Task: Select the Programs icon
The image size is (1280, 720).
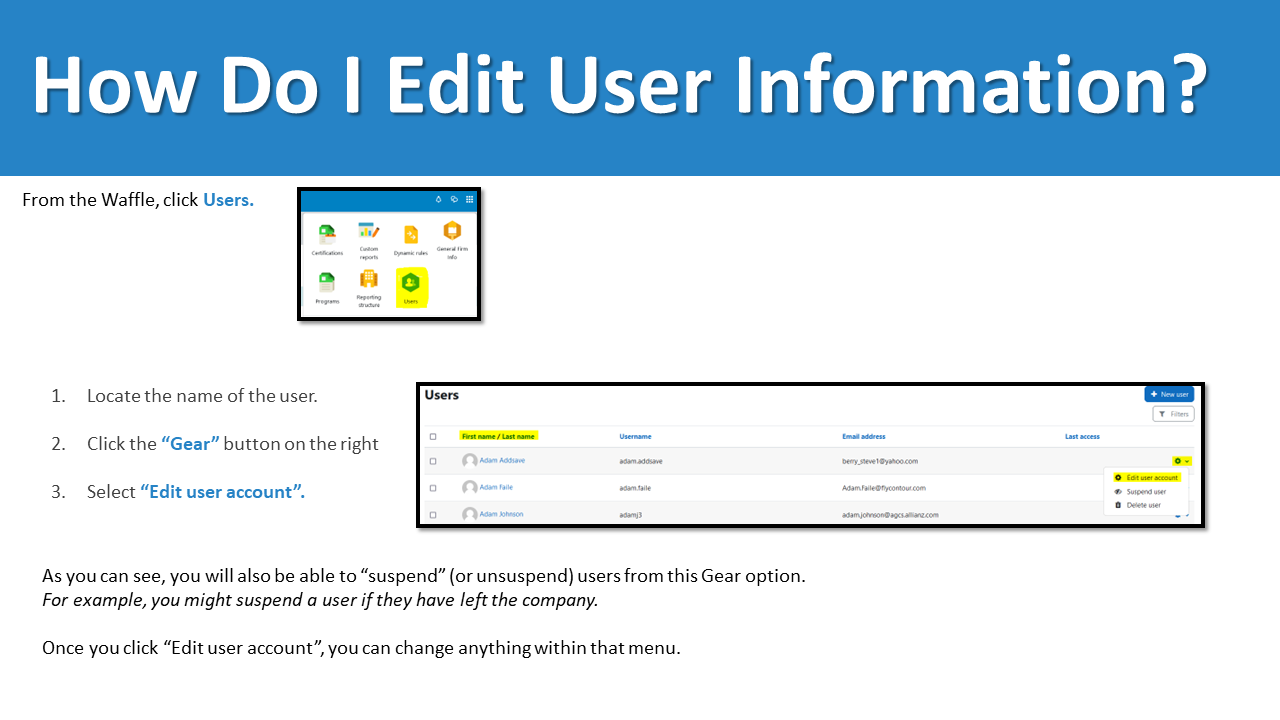Action: tap(326, 281)
